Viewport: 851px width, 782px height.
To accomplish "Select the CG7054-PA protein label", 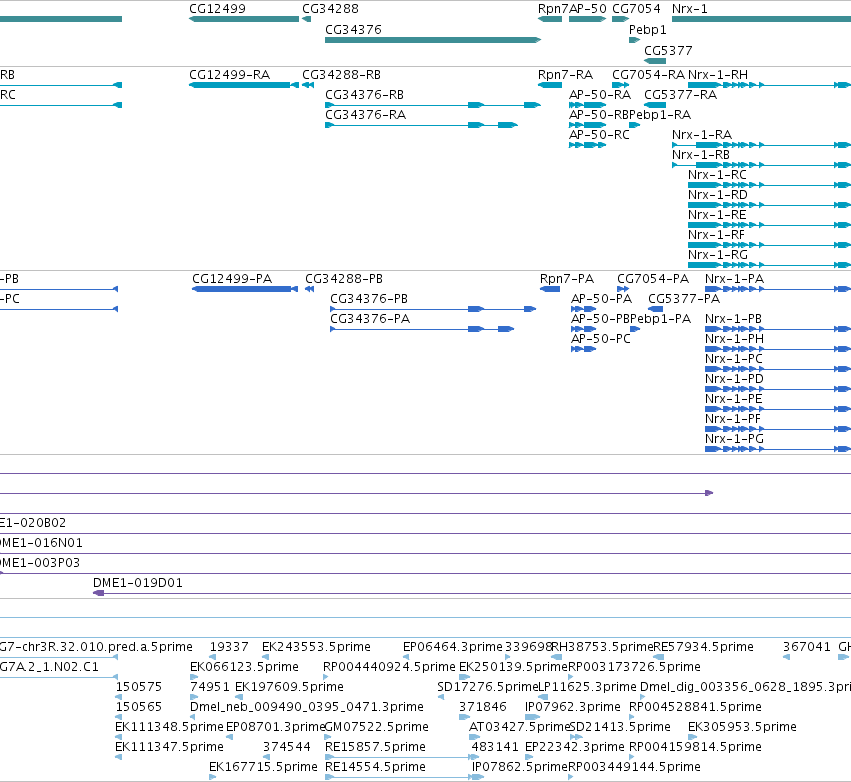I will [653, 279].
